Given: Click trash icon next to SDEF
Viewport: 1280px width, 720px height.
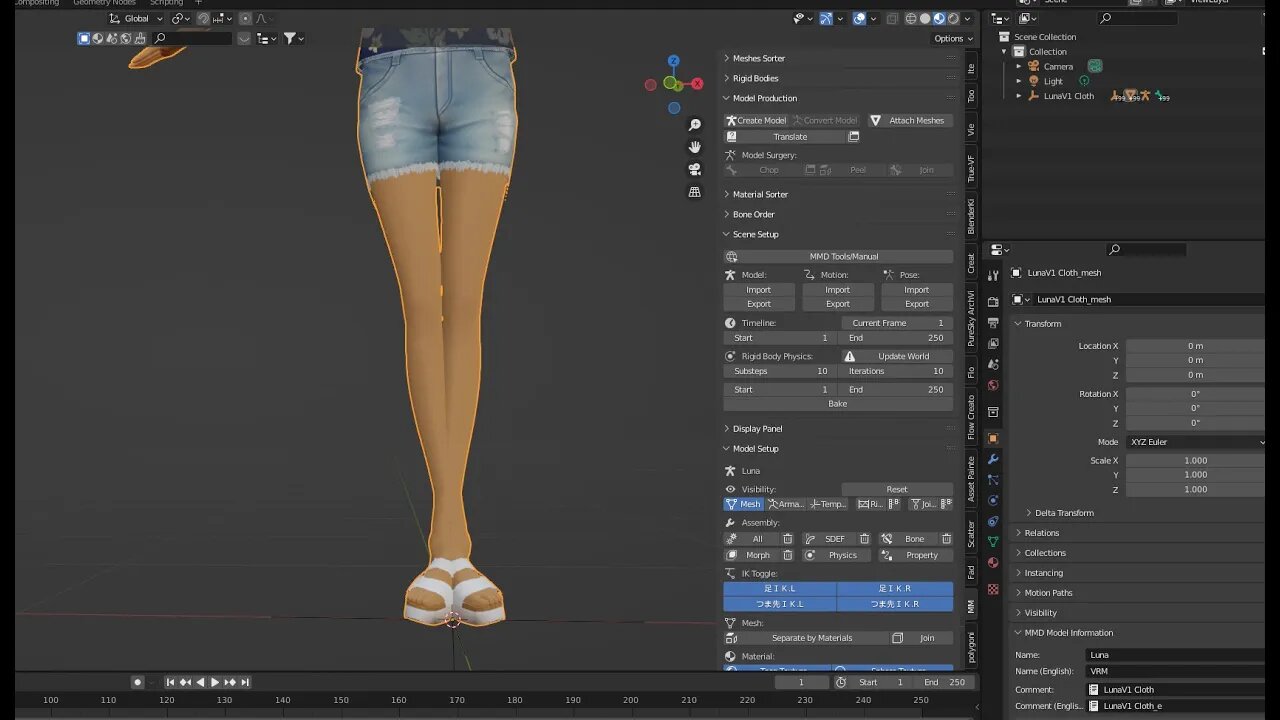Looking at the screenshot, I should 864,539.
